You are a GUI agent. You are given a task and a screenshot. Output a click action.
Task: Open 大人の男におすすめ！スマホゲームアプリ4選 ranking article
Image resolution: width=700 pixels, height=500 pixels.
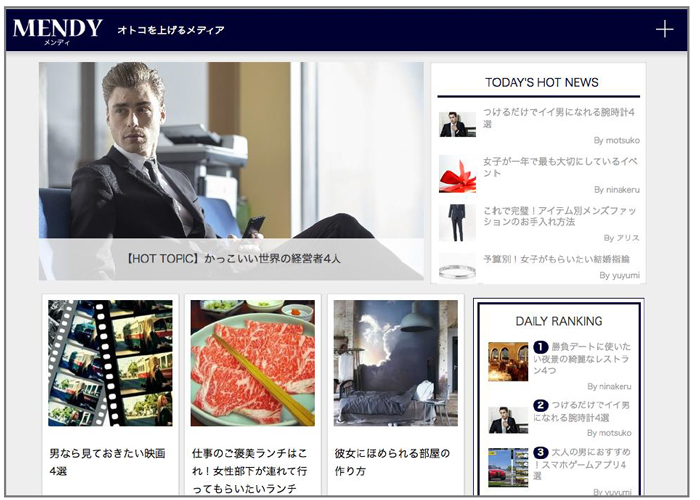pyautogui.click(x=582, y=464)
